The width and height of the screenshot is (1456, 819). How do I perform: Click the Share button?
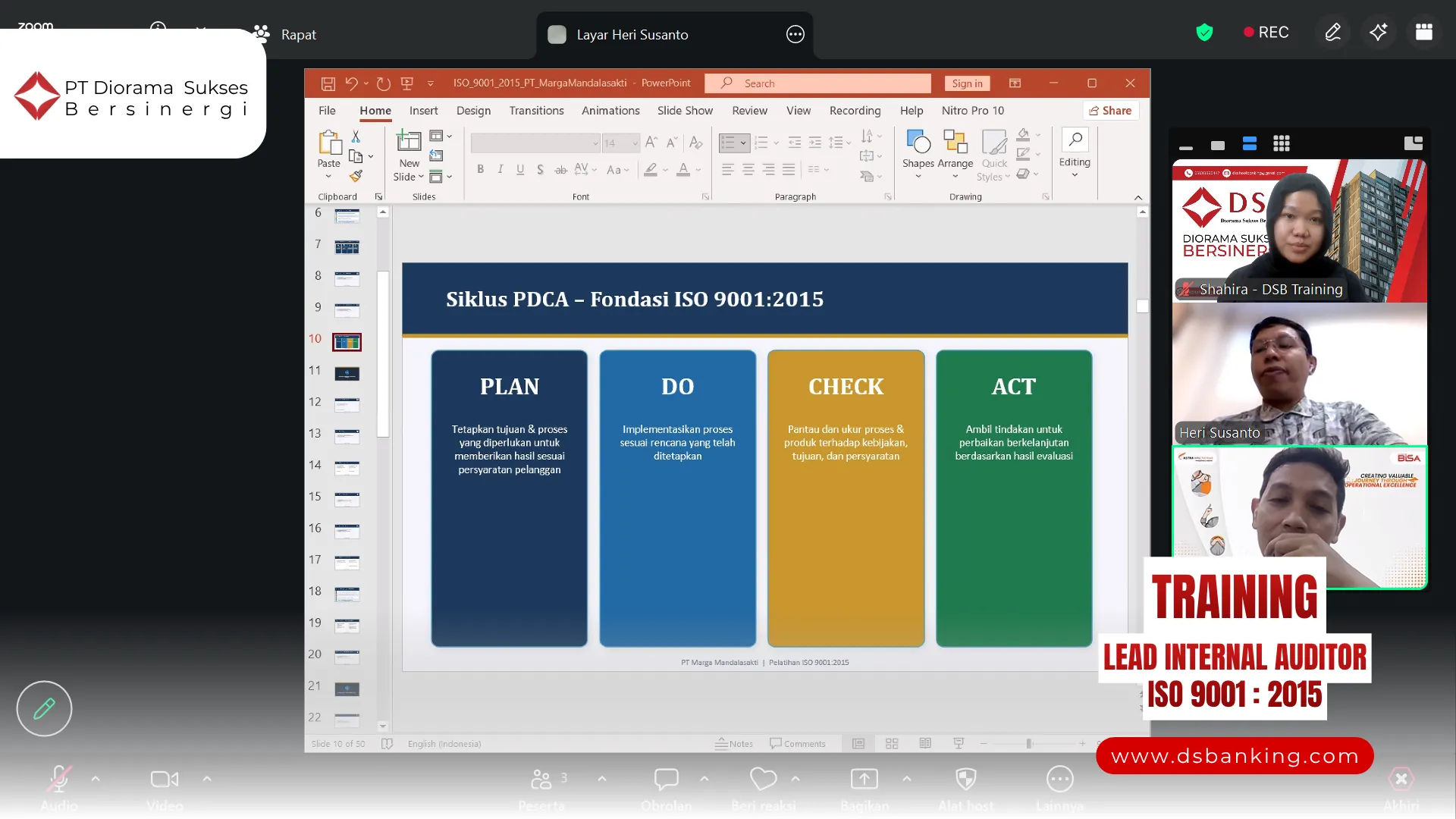click(1110, 111)
